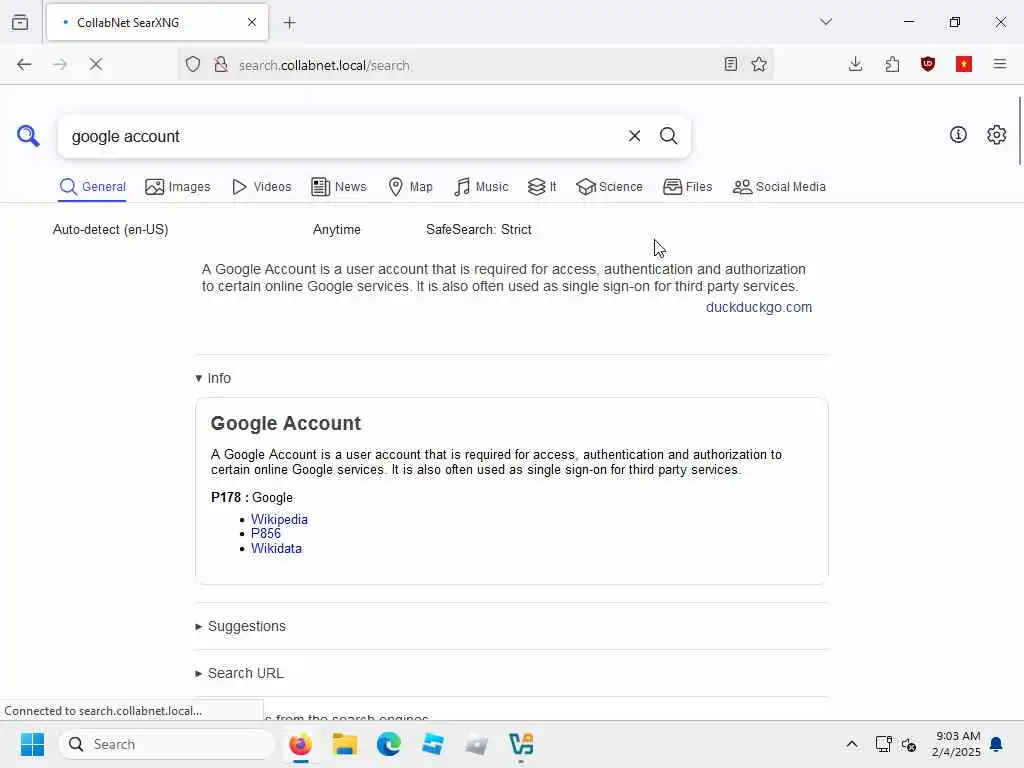Image resolution: width=1024 pixels, height=768 pixels.
Task: Open the About info icon
Action: point(958,135)
